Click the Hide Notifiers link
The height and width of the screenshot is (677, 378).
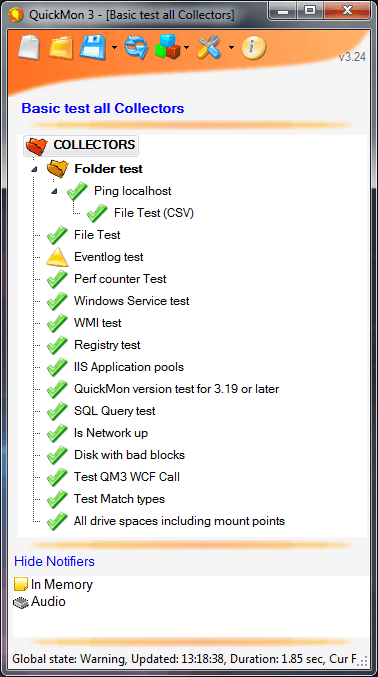54,561
